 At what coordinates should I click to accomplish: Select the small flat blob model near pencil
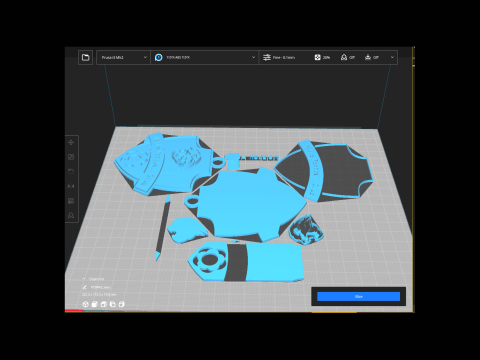[x=187, y=230]
